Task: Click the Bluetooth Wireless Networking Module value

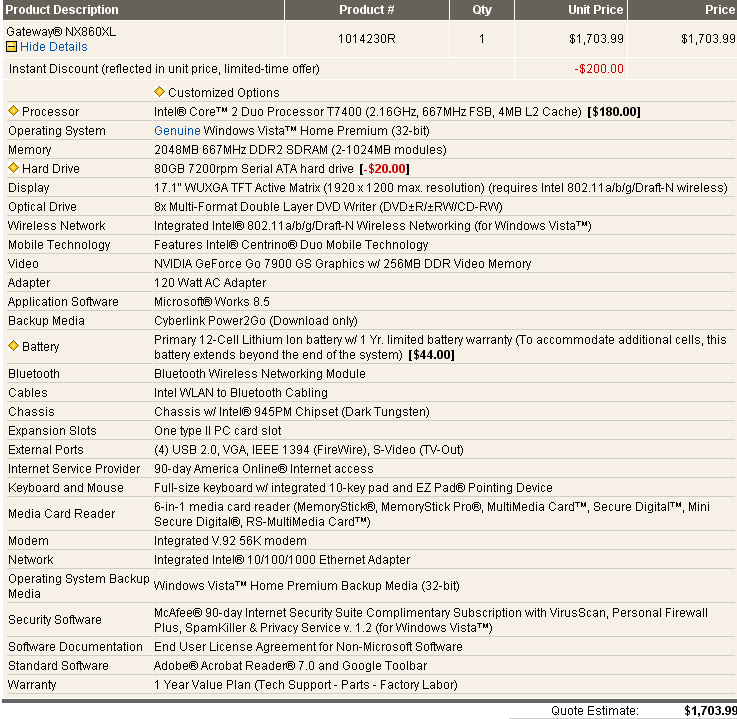Action: [260, 374]
